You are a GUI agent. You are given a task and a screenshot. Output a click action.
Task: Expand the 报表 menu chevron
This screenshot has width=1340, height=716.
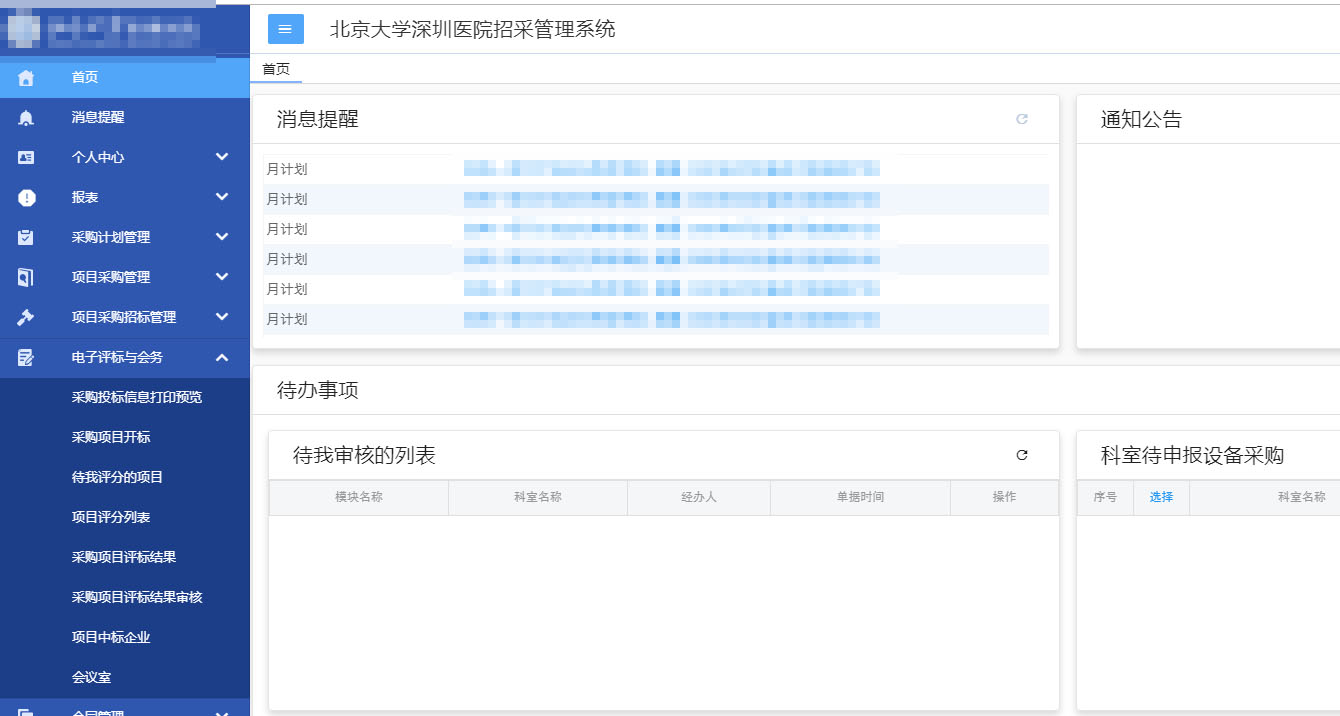coord(222,197)
